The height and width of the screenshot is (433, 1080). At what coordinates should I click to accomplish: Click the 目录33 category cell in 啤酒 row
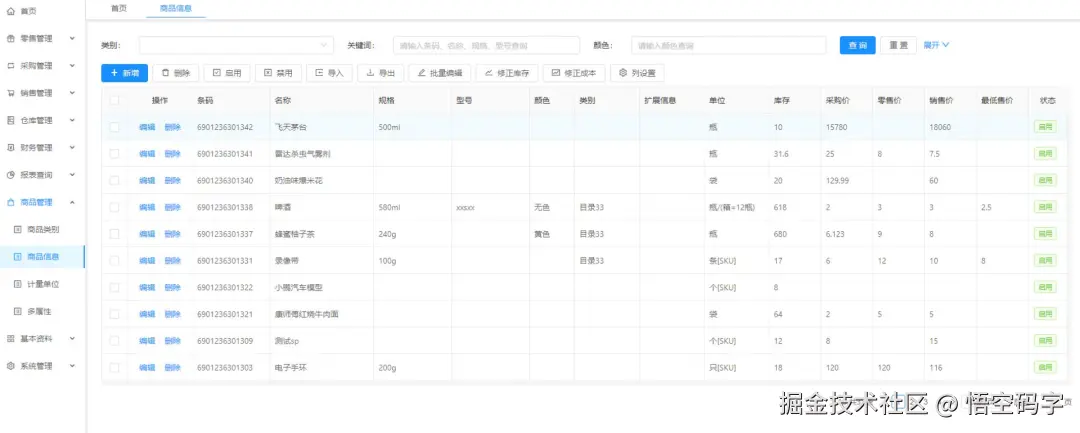(x=592, y=207)
